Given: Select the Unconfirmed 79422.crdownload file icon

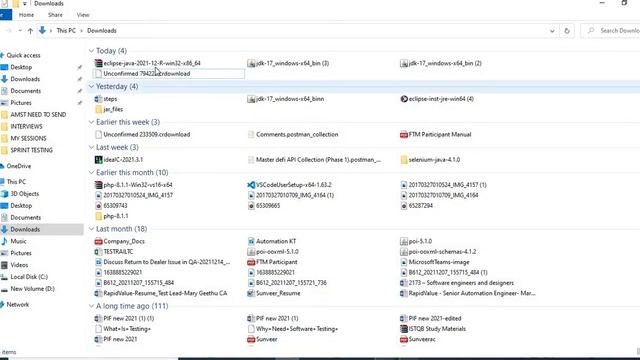Looking at the screenshot, I should tap(98, 74).
